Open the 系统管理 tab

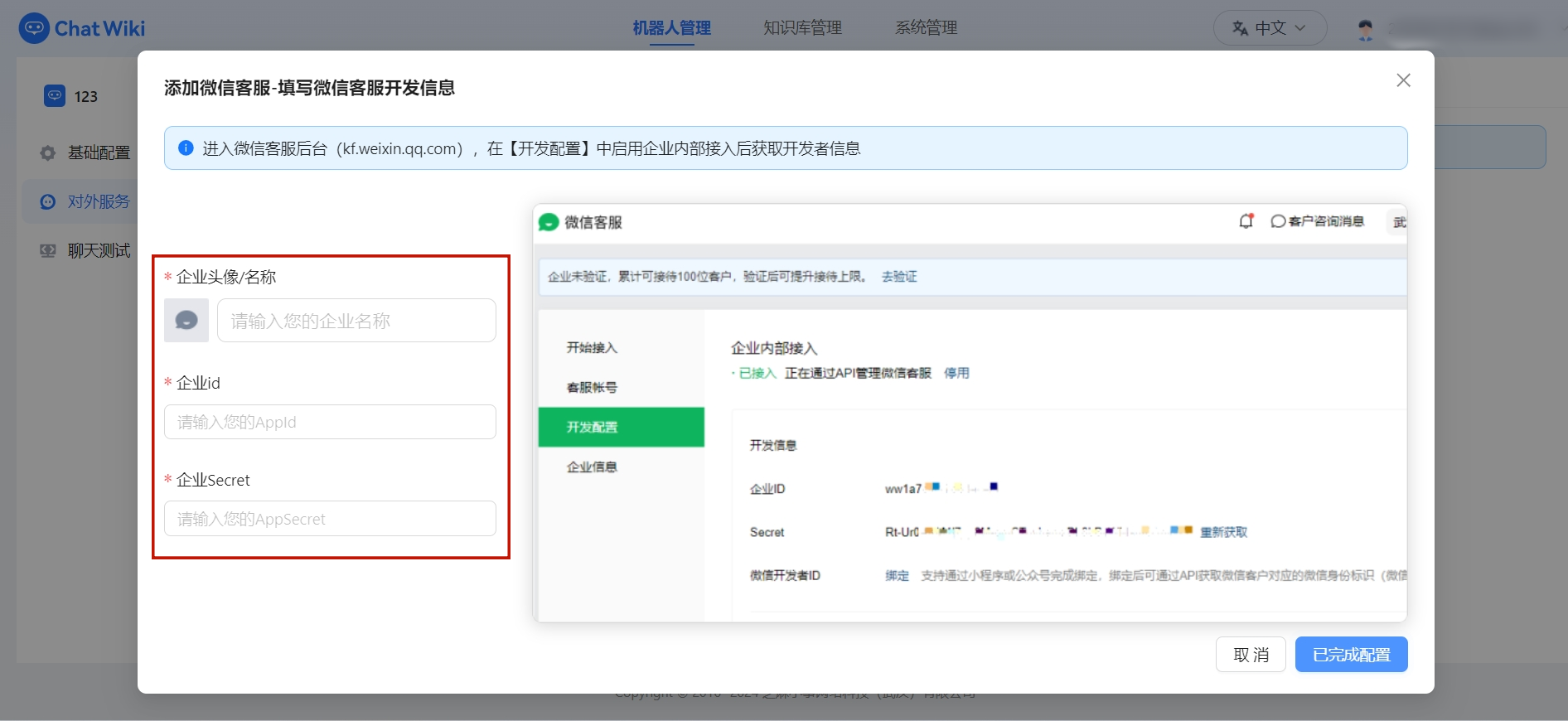coord(926,28)
